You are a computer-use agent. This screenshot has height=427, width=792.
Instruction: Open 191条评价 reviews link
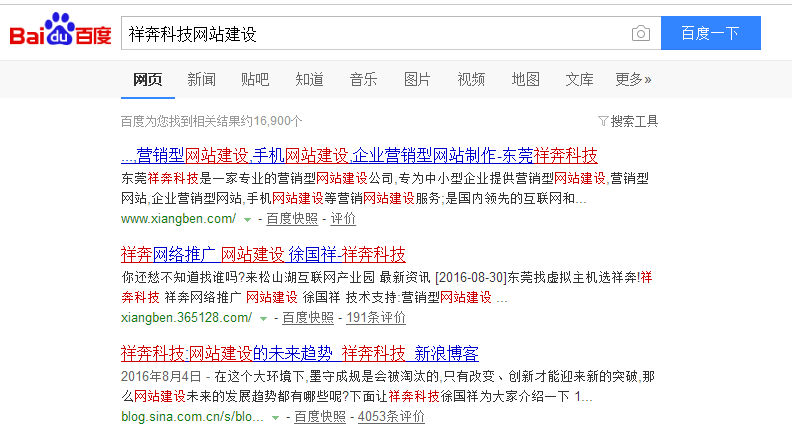tap(376, 318)
